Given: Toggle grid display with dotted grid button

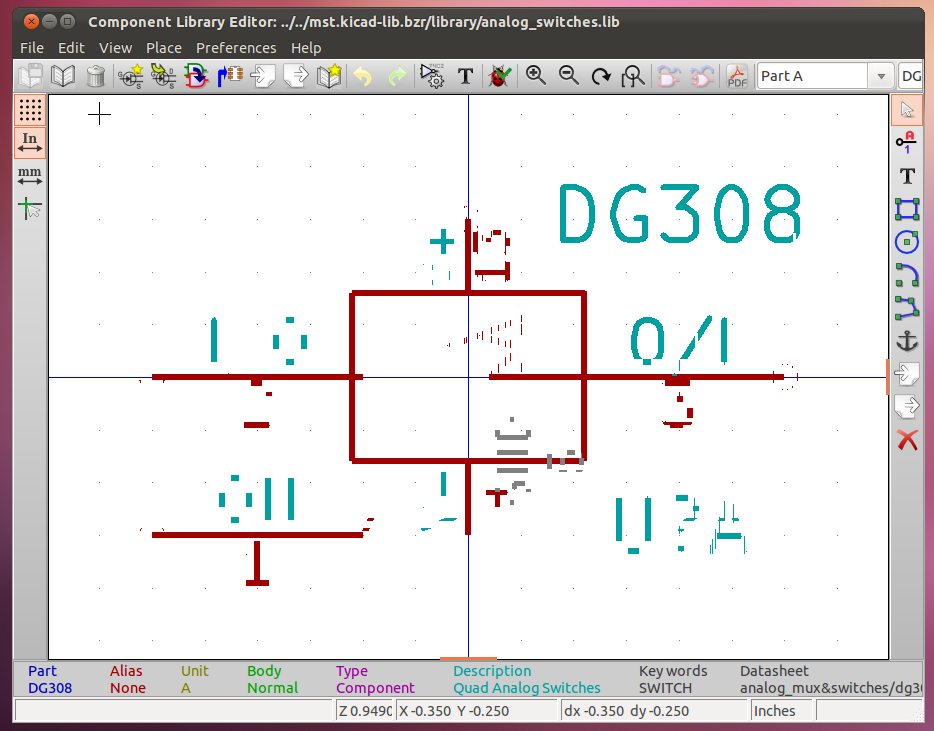Looking at the screenshot, I should point(30,110).
